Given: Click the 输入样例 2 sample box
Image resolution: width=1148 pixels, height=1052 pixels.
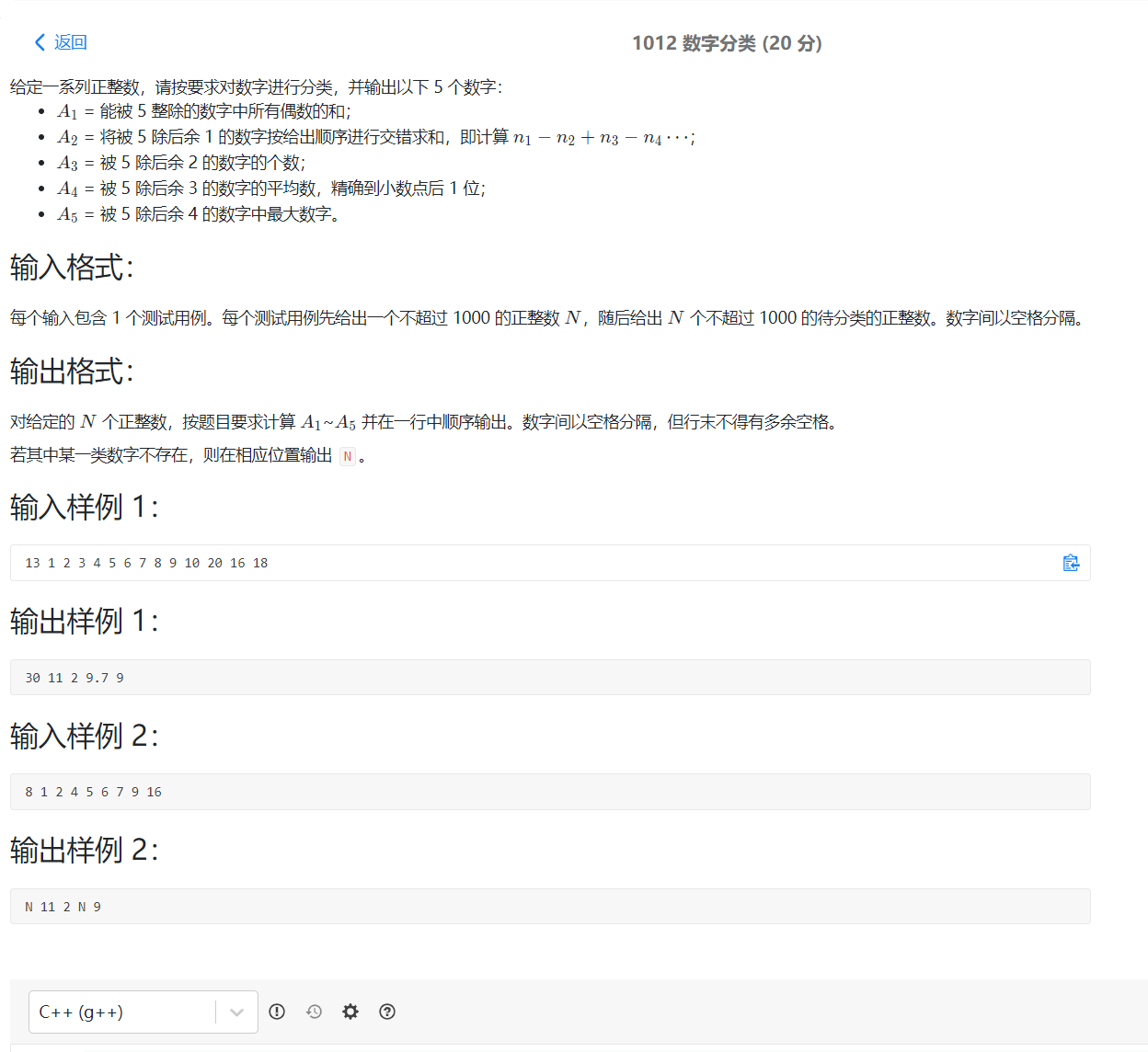Looking at the screenshot, I should (x=92, y=791).
